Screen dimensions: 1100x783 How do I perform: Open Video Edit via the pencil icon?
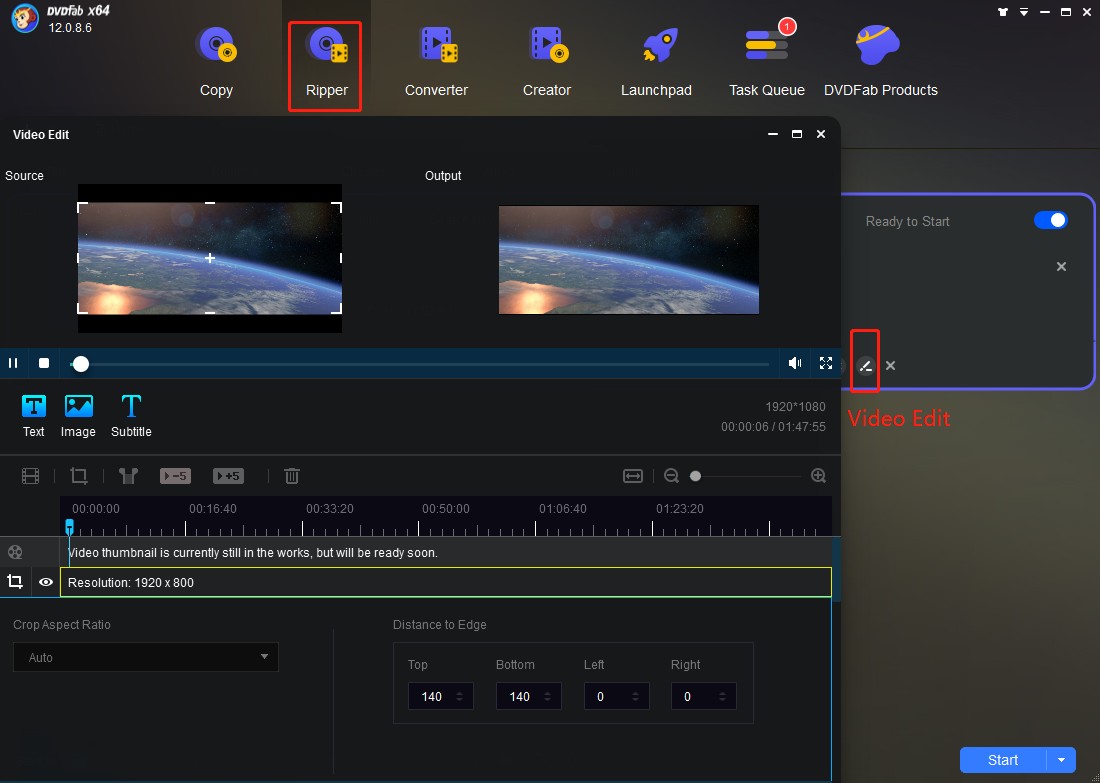point(864,364)
